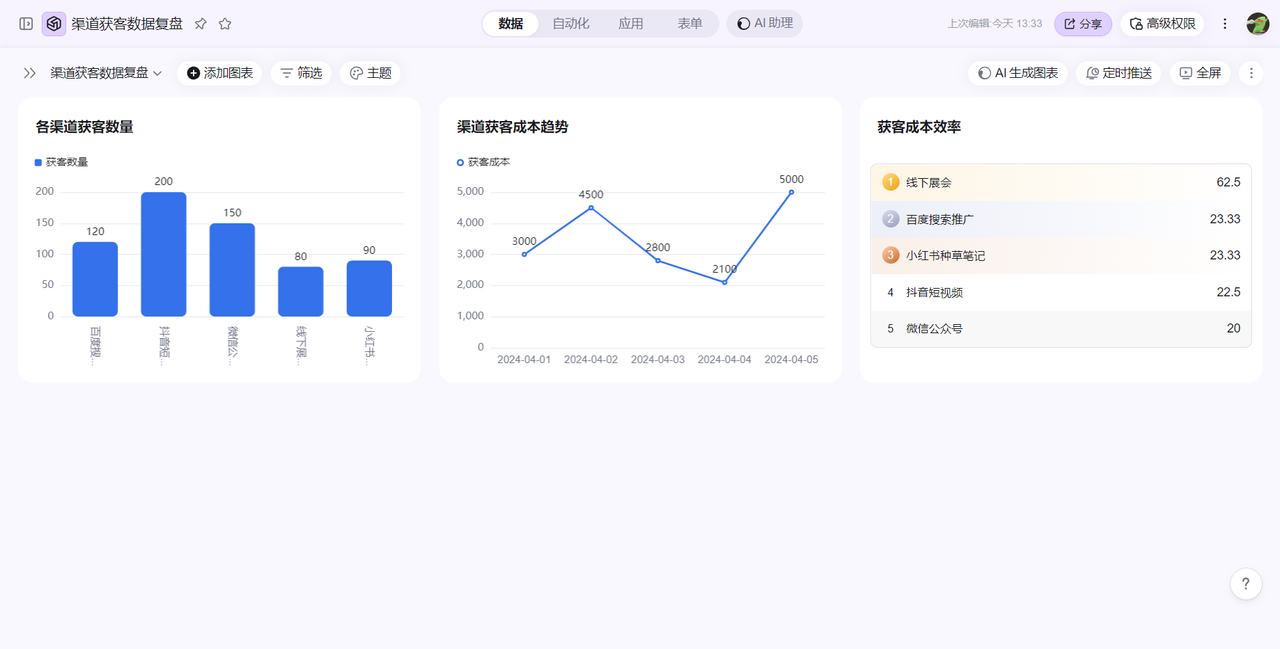The height and width of the screenshot is (649, 1280).
Task: Star the 渠道获客数据复盘 document
Action: tap(225, 23)
